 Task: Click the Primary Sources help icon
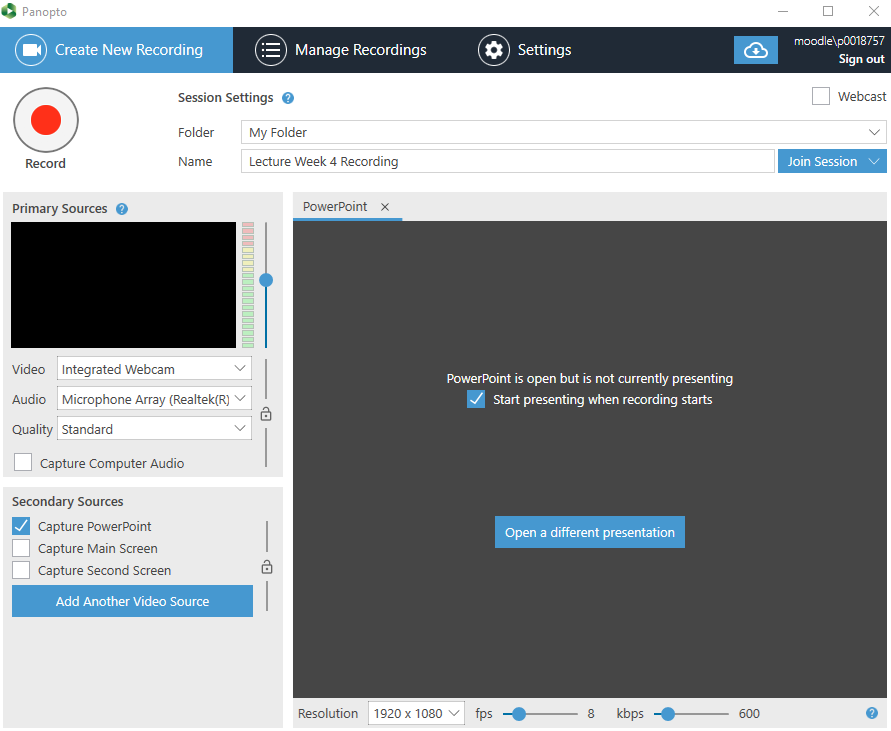(x=121, y=208)
